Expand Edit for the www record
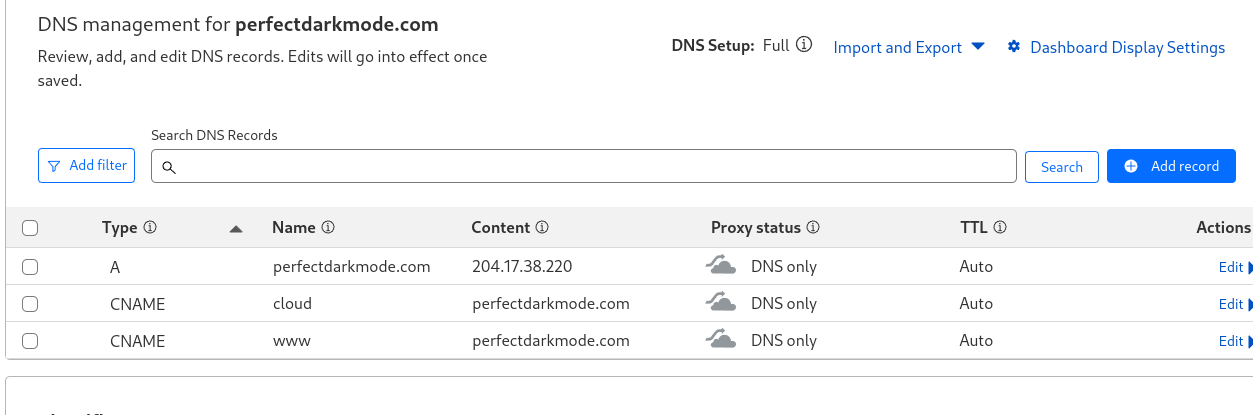The image size is (1253, 415). (1235, 341)
